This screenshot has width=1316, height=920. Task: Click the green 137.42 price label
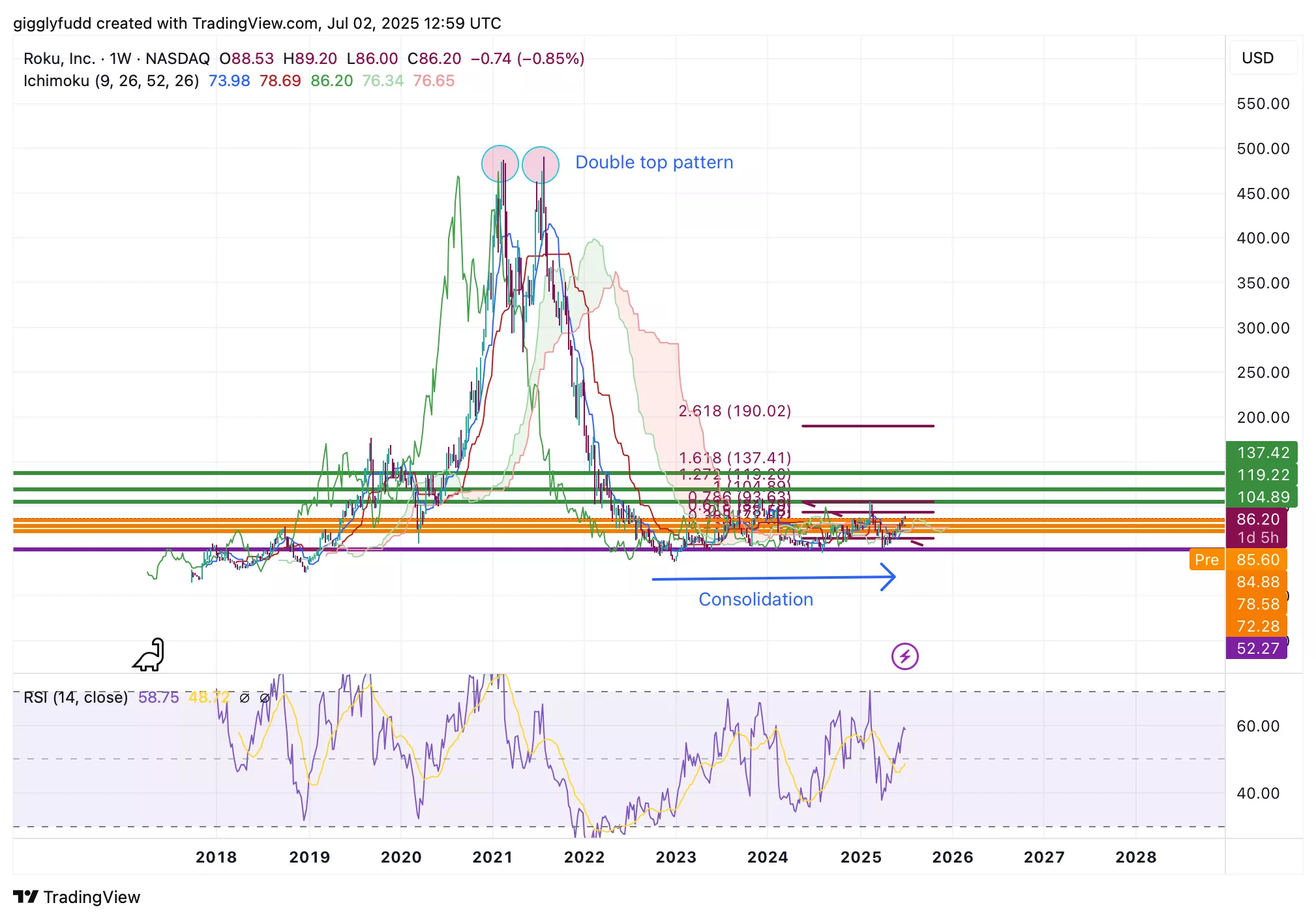(x=1262, y=453)
